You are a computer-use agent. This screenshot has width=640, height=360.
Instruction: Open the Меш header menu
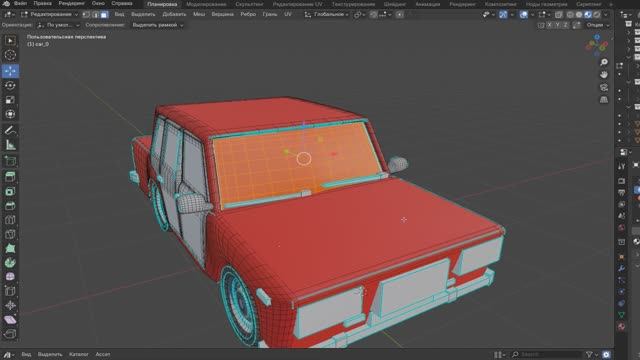199,14
